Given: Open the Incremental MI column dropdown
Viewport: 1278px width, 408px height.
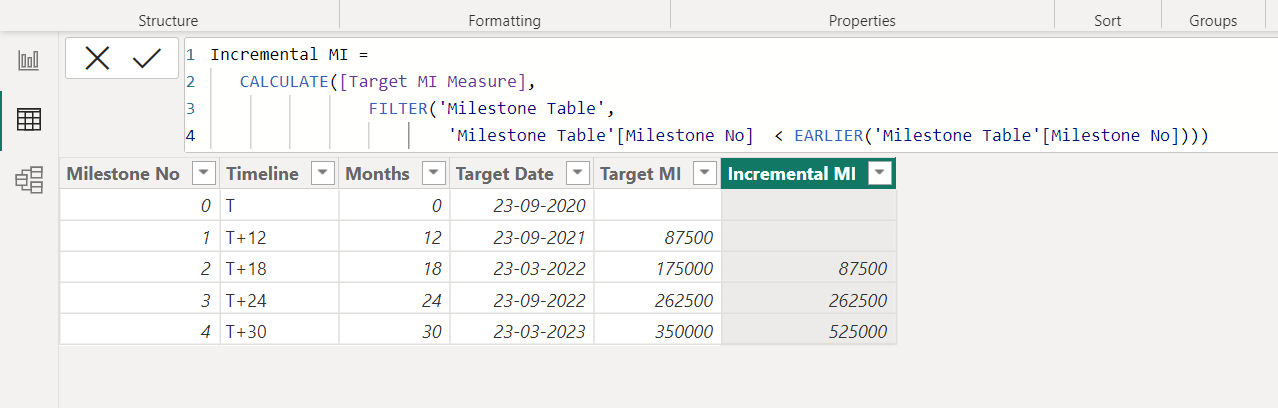Looking at the screenshot, I should coord(879,174).
